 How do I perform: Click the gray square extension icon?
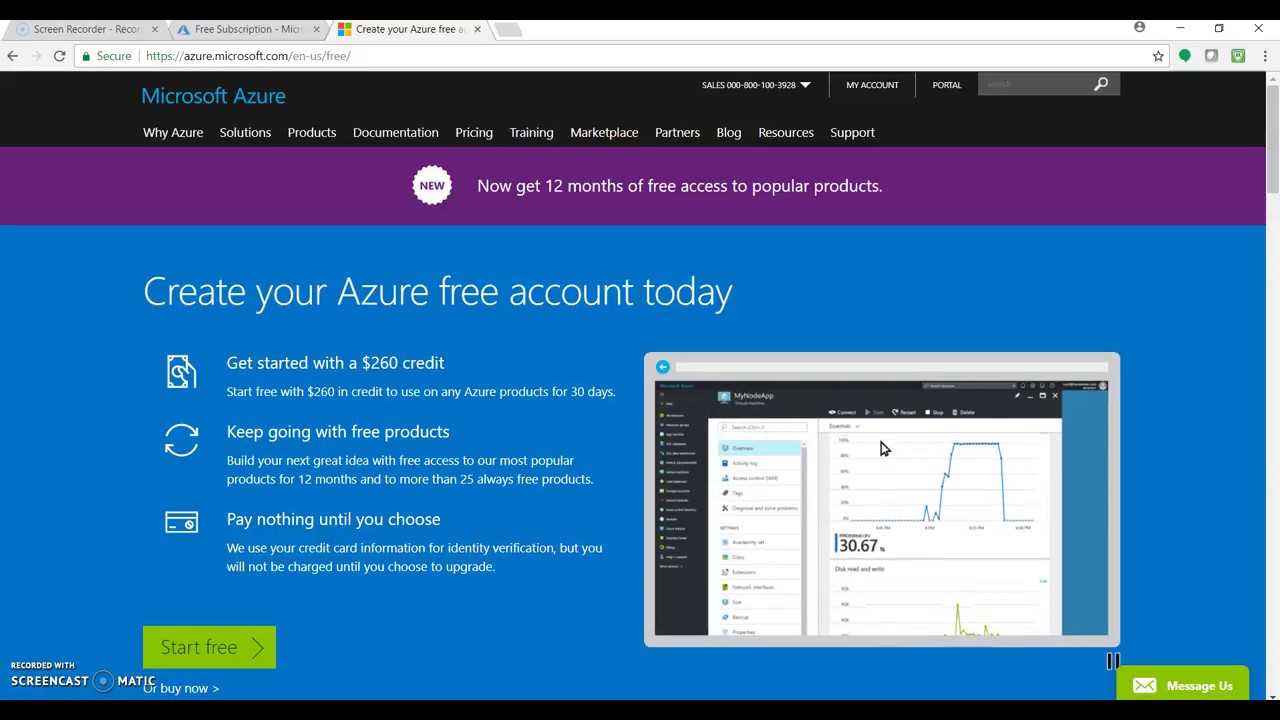(x=1211, y=56)
